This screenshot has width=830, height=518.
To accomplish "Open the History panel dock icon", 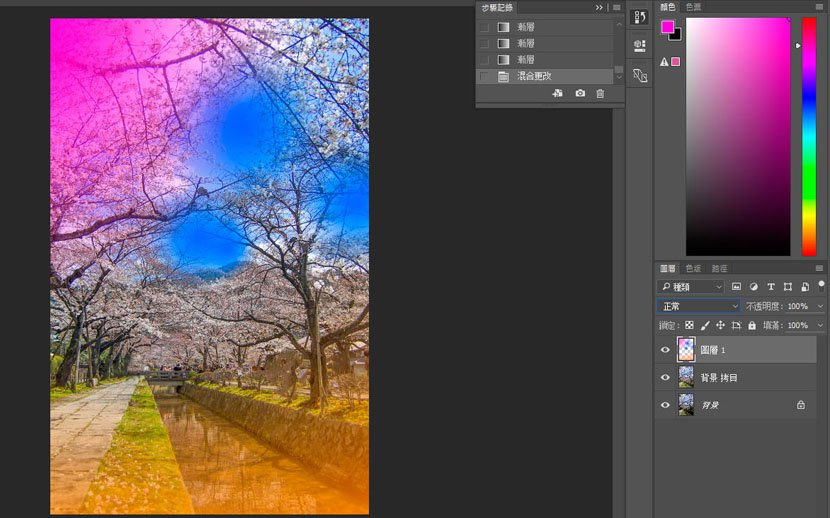I will click(639, 17).
